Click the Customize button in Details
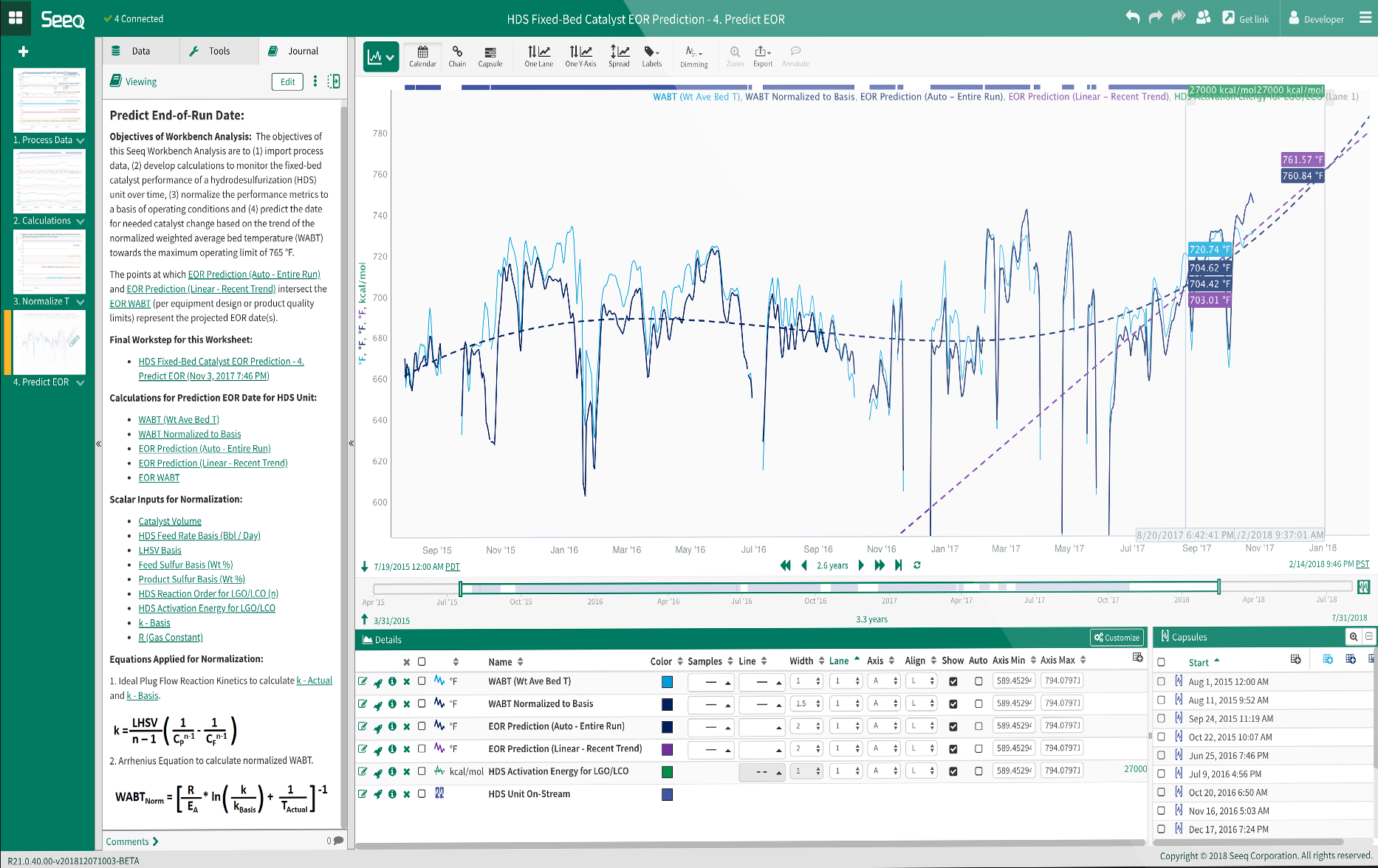The width and height of the screenshot is (1378, 868). pyautogui.click(x=1117, y=638)
